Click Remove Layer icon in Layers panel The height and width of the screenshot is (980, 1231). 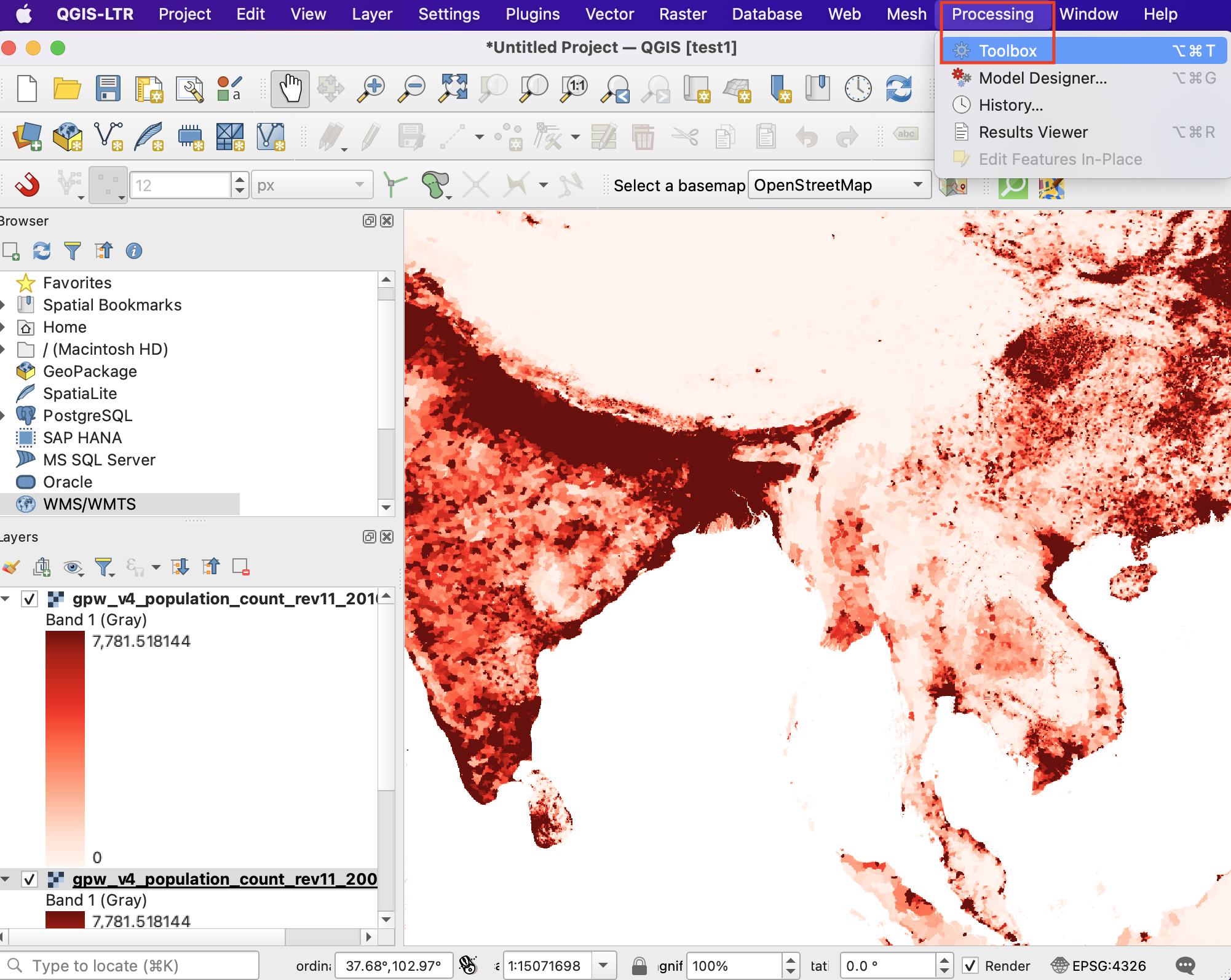pyautogui.click(x=240, y=567)
